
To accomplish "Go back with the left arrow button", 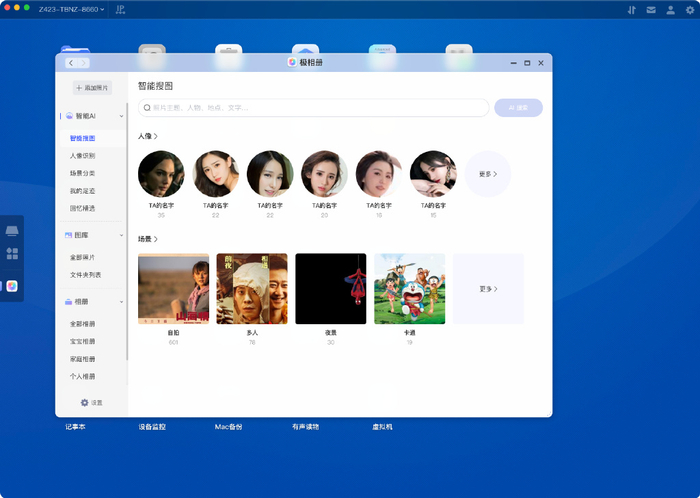I will point(71,63).
